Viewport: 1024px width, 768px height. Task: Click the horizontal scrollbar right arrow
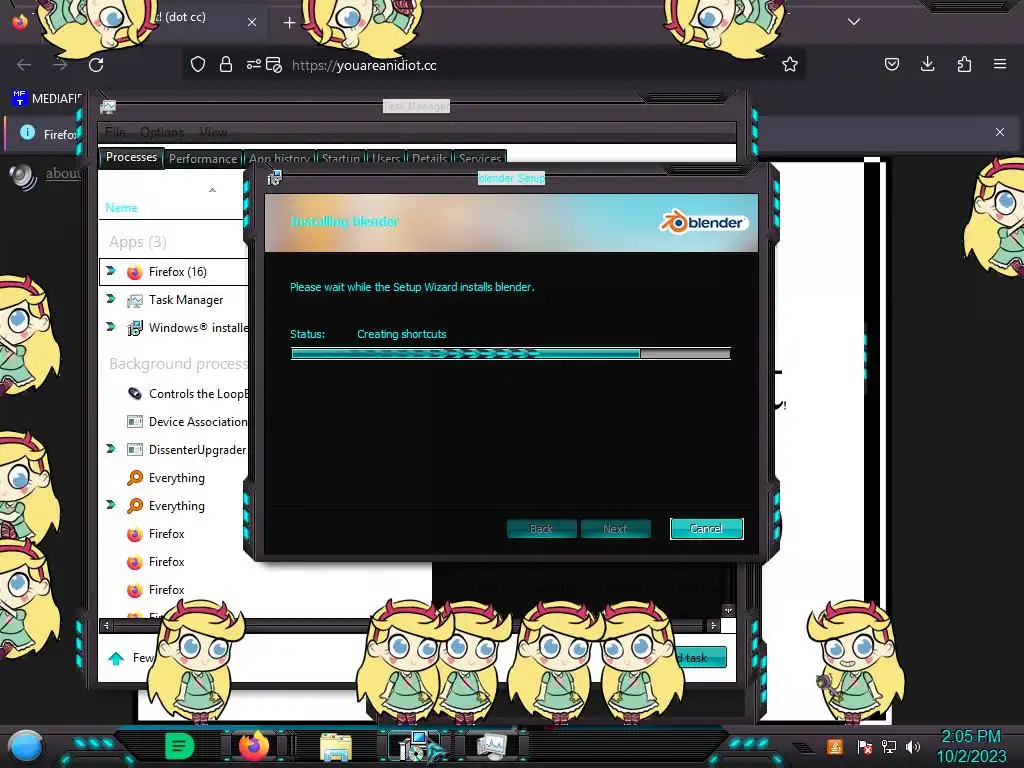[x=713, y=626]
